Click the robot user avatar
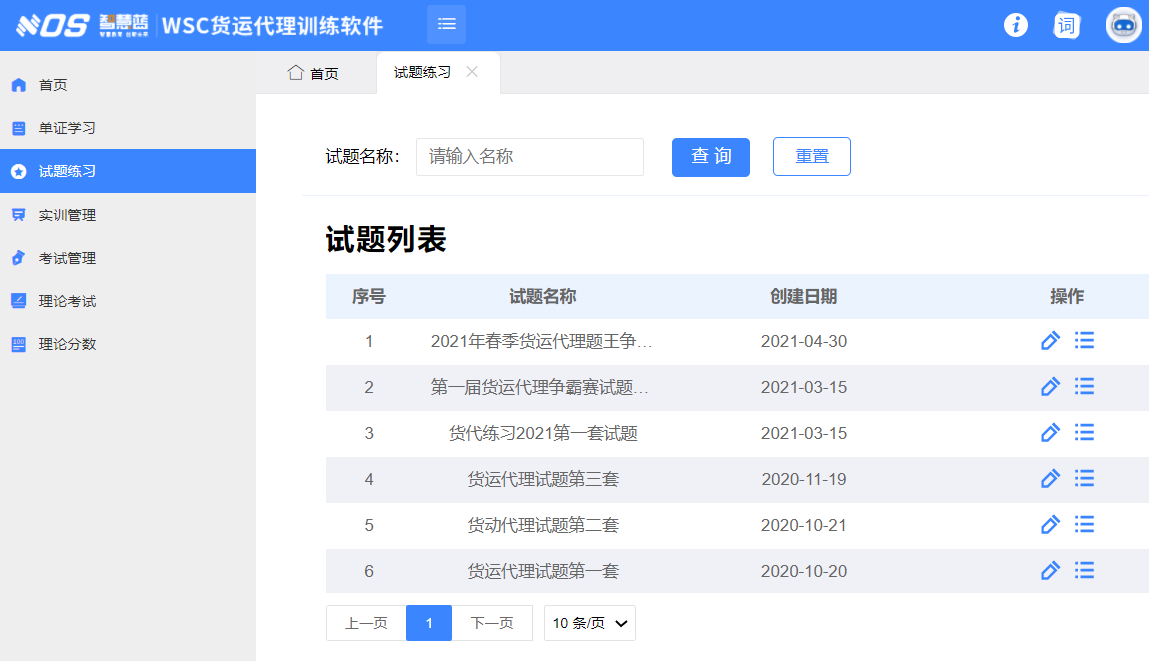The width and height of the screenshot is (1149, 661). (x=1123, y=25)
